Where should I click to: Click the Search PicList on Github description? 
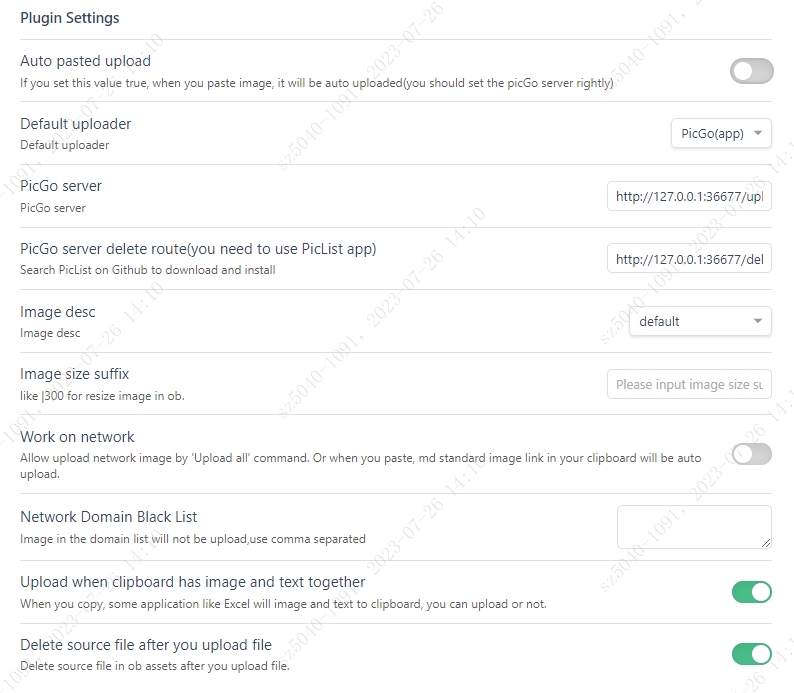pyautogui.click(x=148, y=270)
